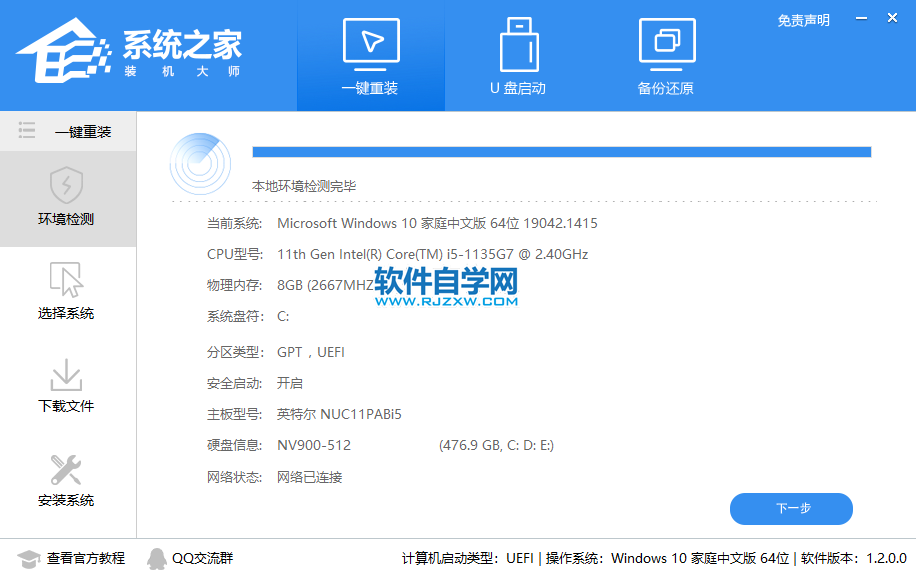Open the 备份还原 tab

pos(666,56)
